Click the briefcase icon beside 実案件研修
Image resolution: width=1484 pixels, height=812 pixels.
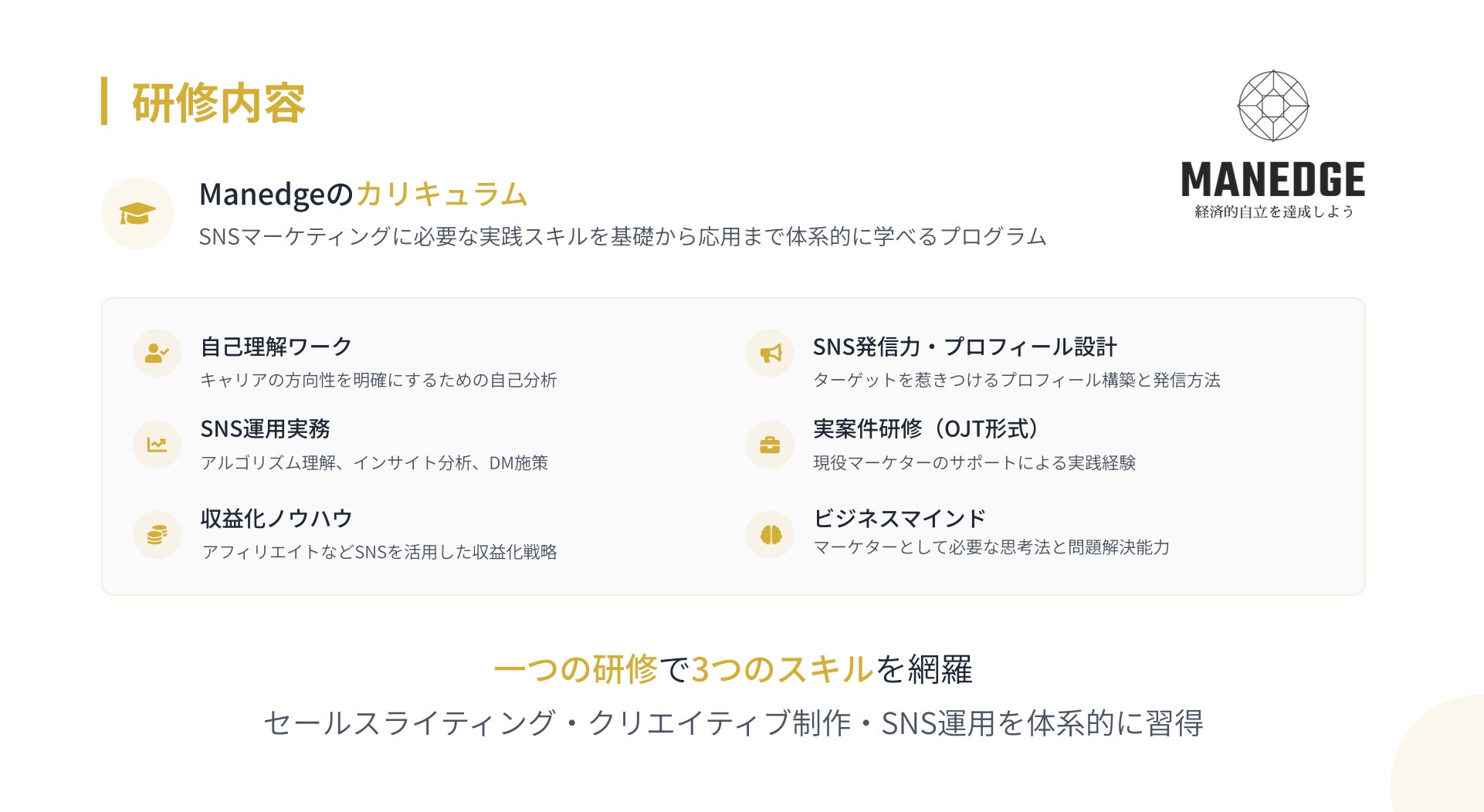tap(770, 445)
